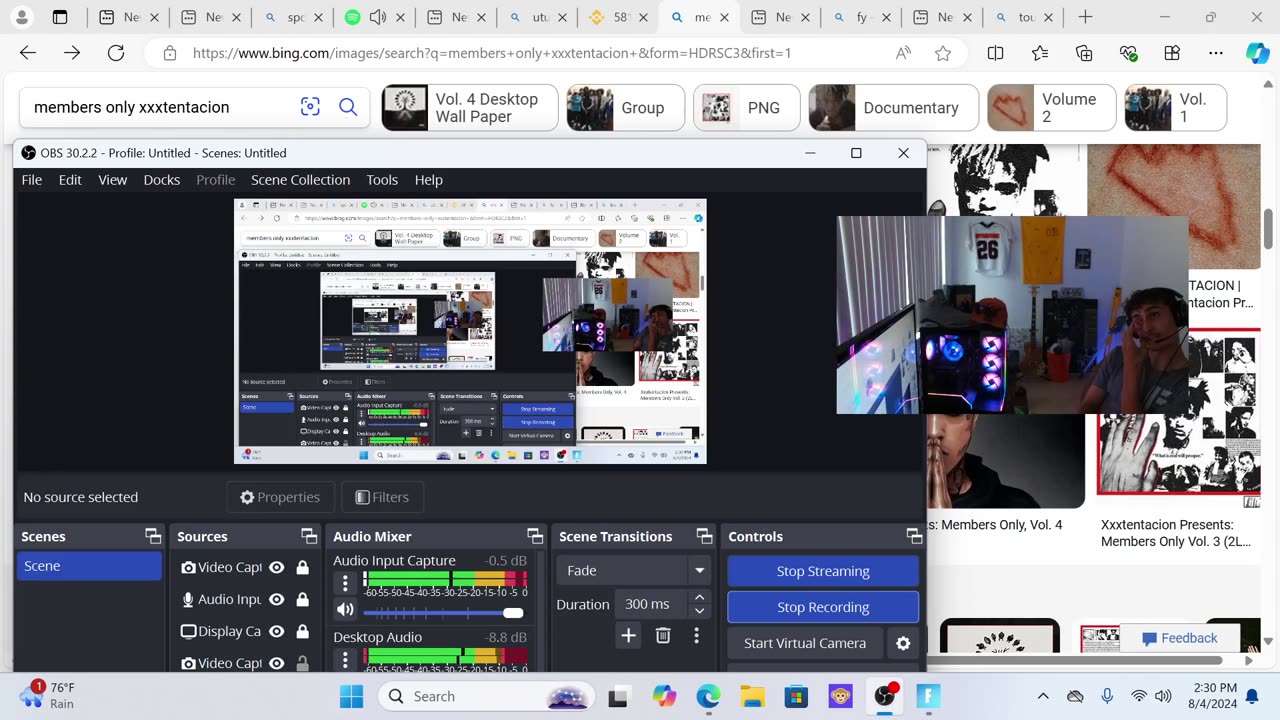Unlock first Video Capture source

click(302, 567)
